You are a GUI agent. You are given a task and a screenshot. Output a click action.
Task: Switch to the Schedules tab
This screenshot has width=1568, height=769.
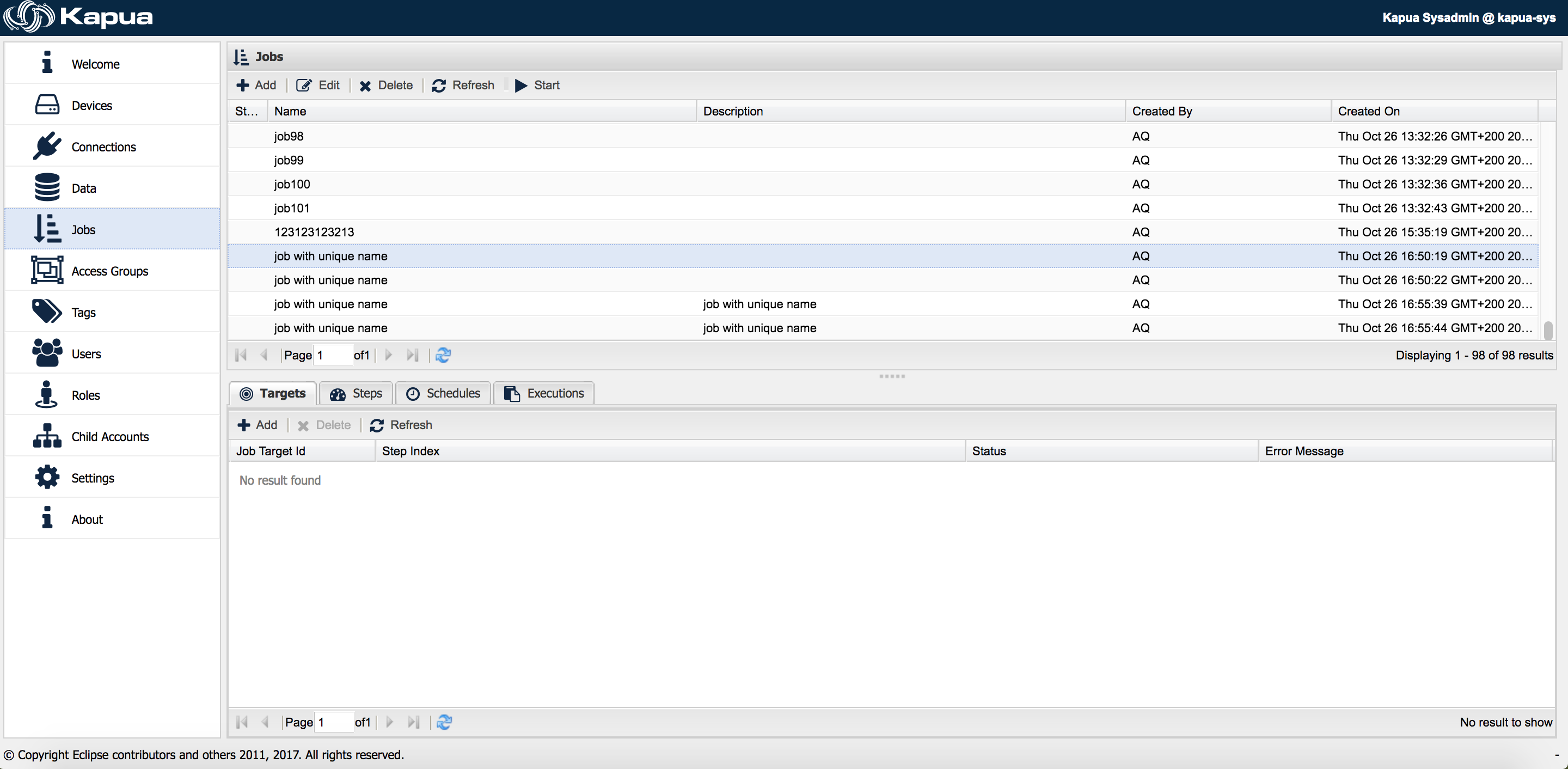pos(443,393)
